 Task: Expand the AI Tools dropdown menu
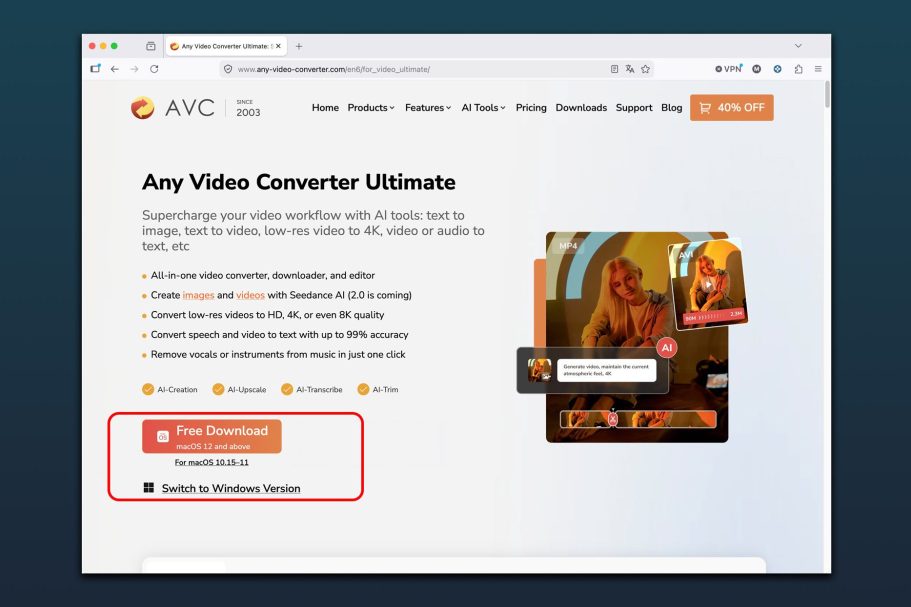pyautogui.click(x=483, y=107)
